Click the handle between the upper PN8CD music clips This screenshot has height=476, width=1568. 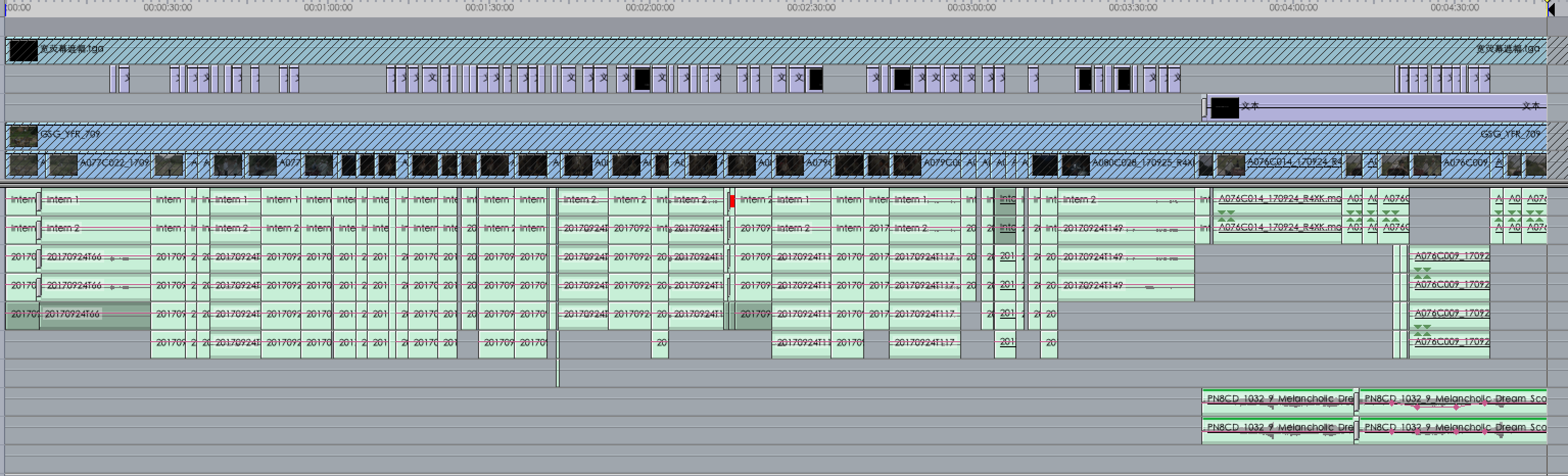pyautogui.click(x=1356, y=400)
